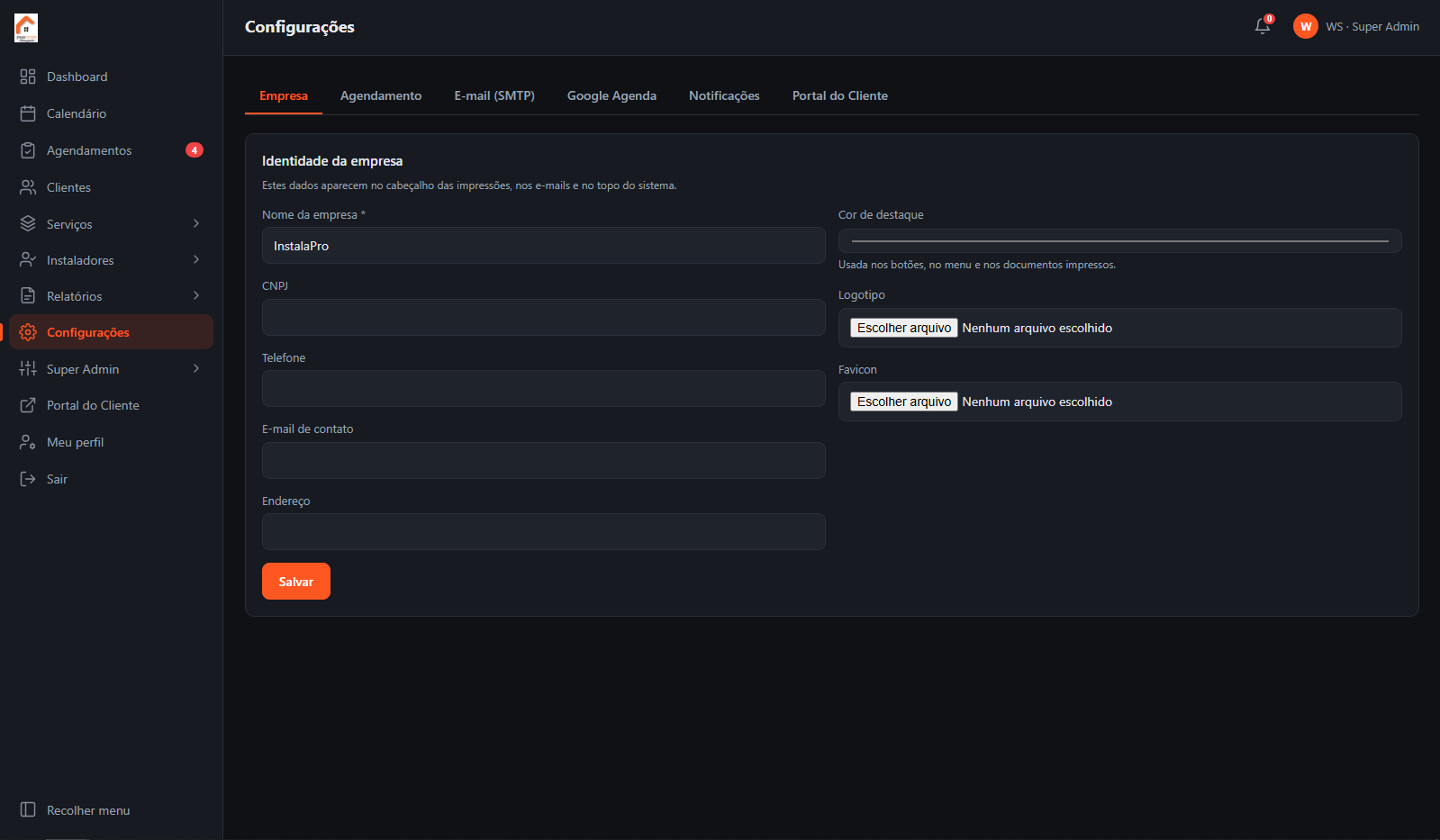
Task: Click the Instaladores user-check icon
Action: (28, 259)
